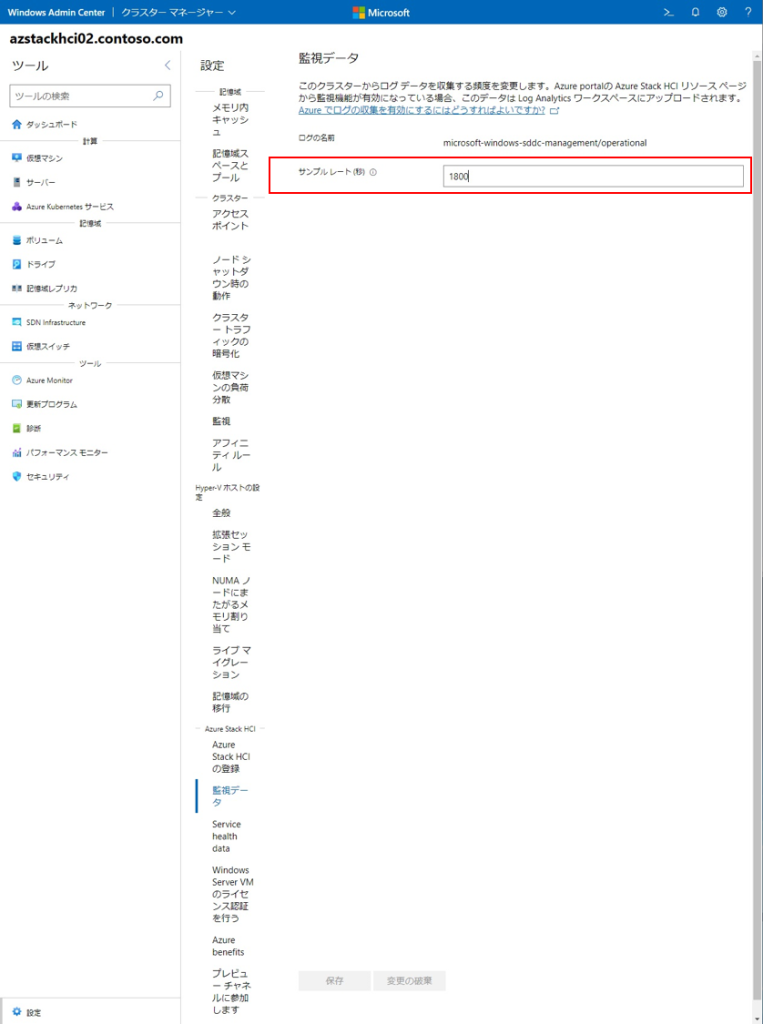
Task: Click Windows Admin Center title
Action: 56,12
